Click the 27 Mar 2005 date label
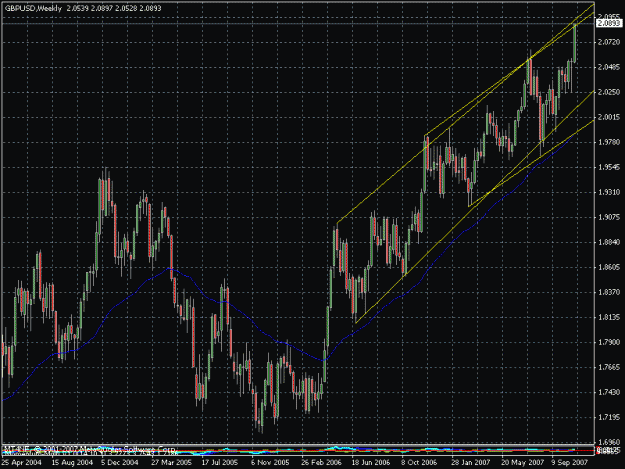This screenshot has height=469, width=625. coord(171,463)
